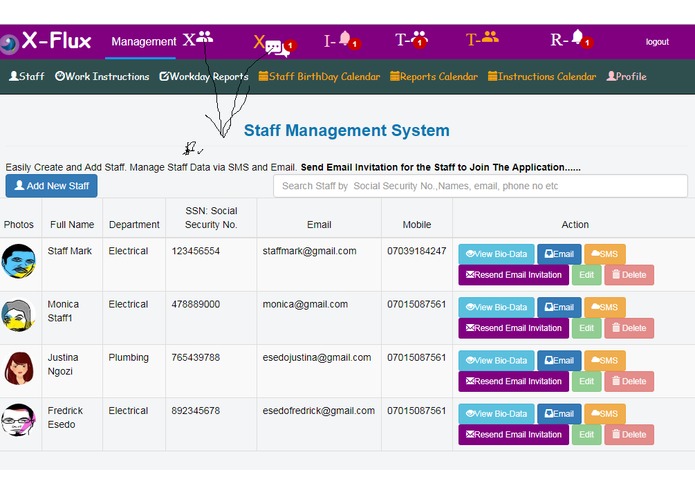The width and height of the screenshot is (695, 494).
Task: Edit the Staff Mark record
Action: pyautogui.click(x=586, y=275)
